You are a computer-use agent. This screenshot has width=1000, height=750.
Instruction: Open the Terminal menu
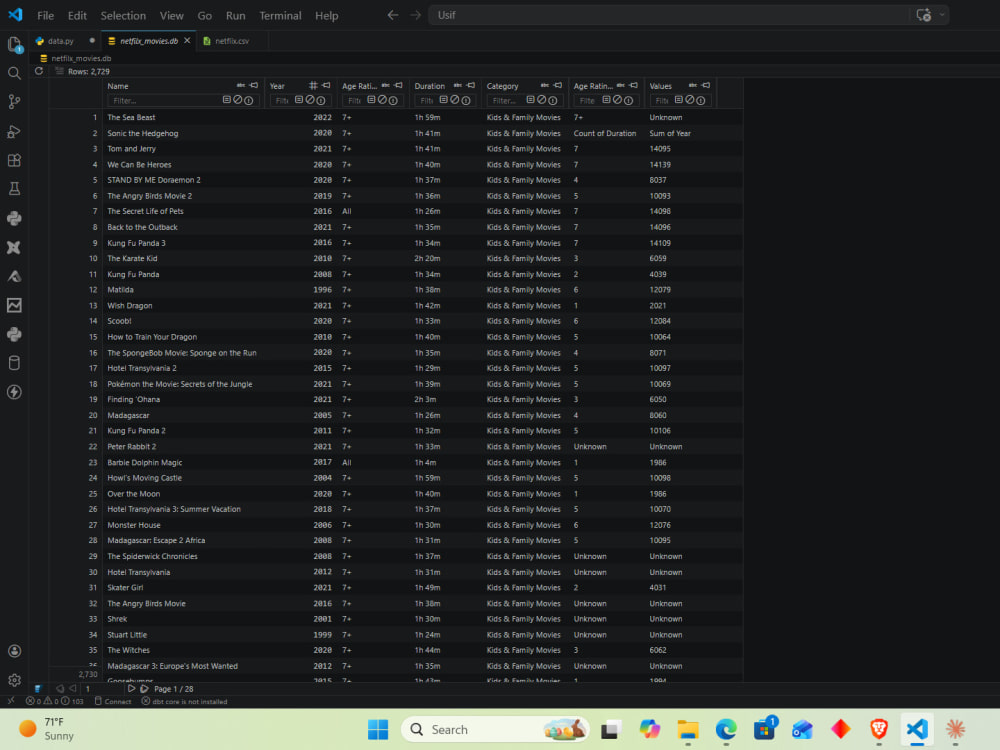tap(280, 15)
